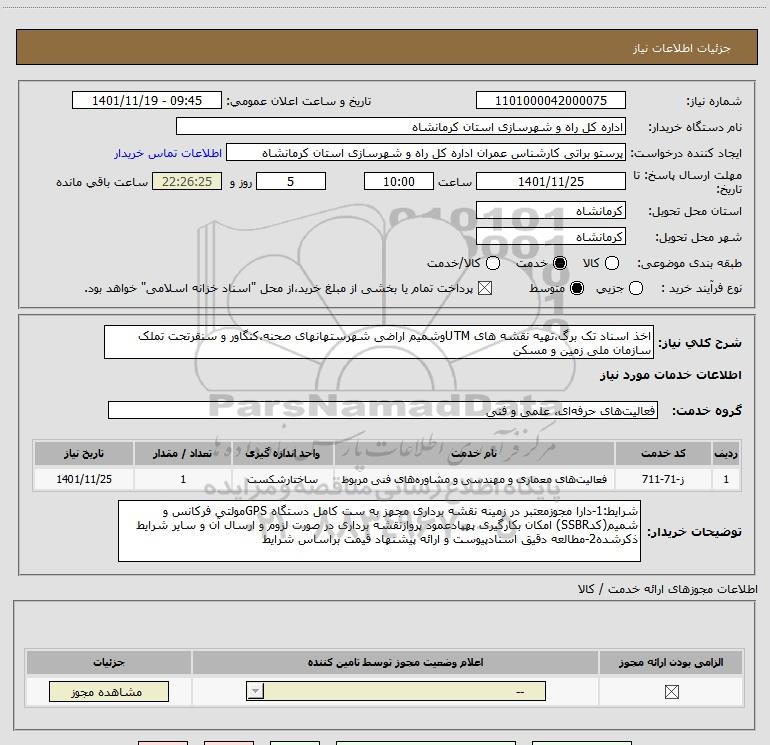
Task: Click the توضیحات خریدار text area
Action: pyautogui.click(x=379, y=531)
